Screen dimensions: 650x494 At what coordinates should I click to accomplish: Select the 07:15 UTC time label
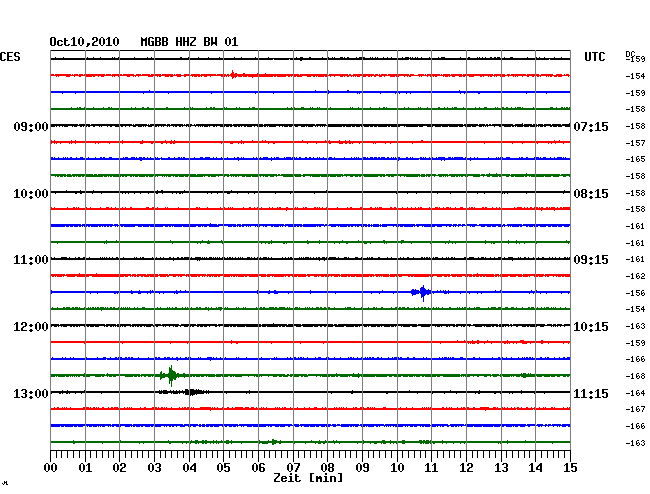591,126
